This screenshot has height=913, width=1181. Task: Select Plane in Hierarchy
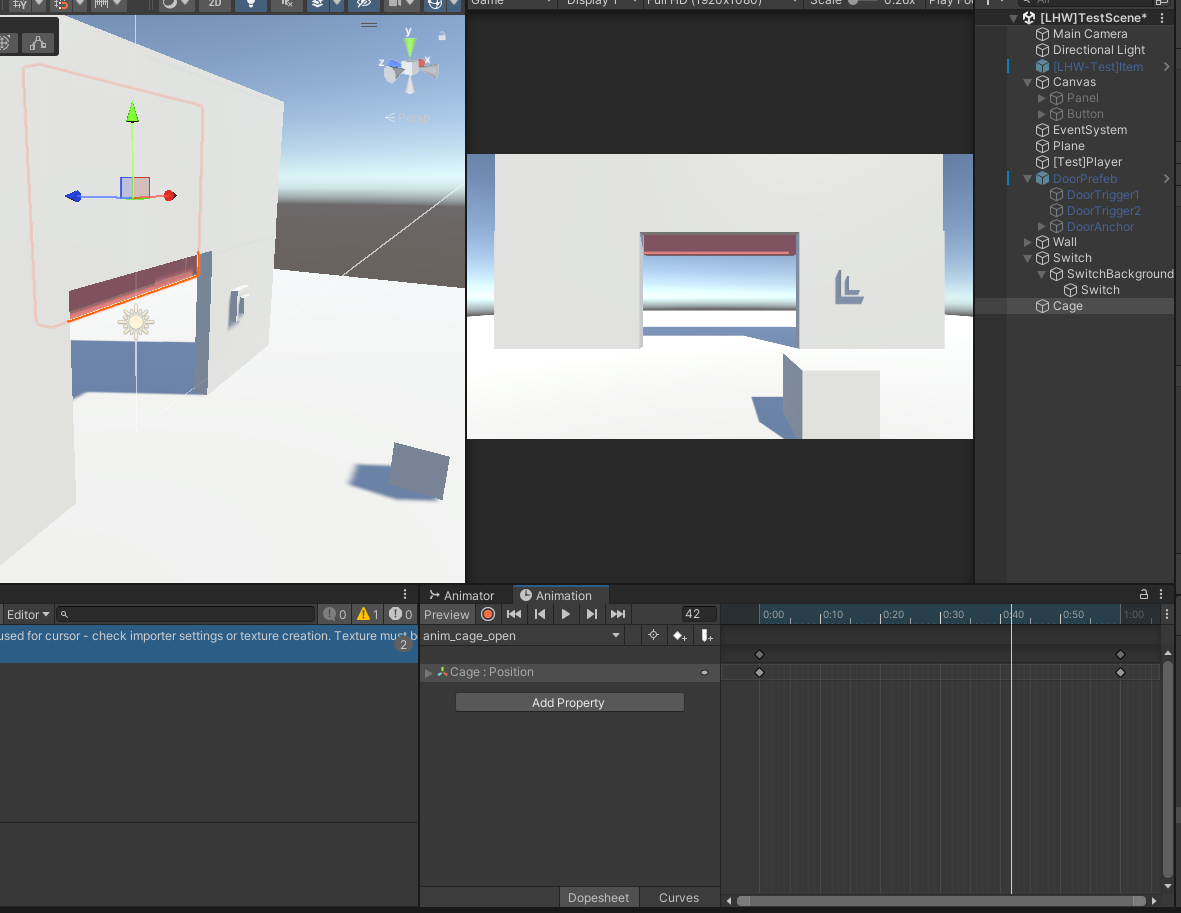[1068, 145]
